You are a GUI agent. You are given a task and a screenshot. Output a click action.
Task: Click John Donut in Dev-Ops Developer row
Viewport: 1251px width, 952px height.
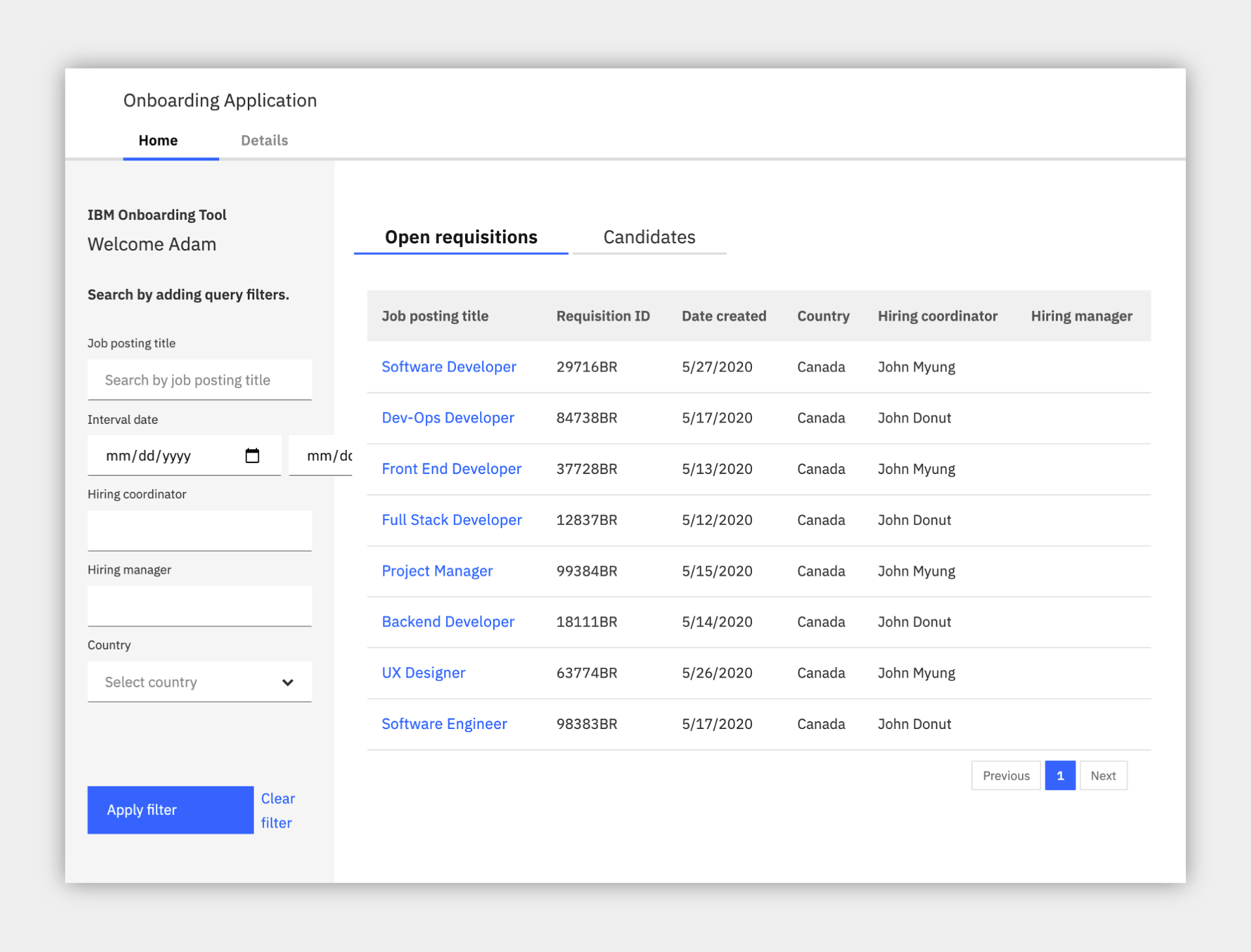914,418
